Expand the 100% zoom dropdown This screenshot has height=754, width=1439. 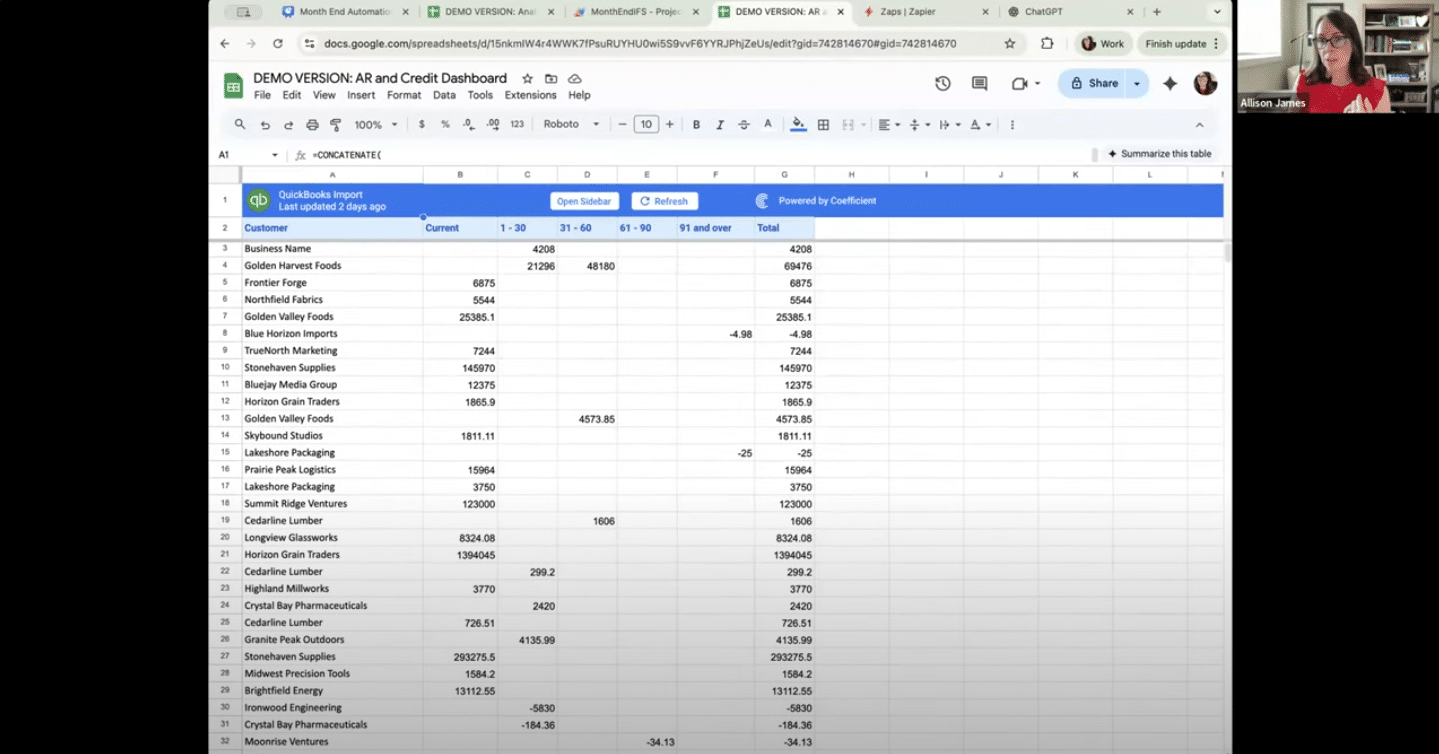tap(376, 125)
